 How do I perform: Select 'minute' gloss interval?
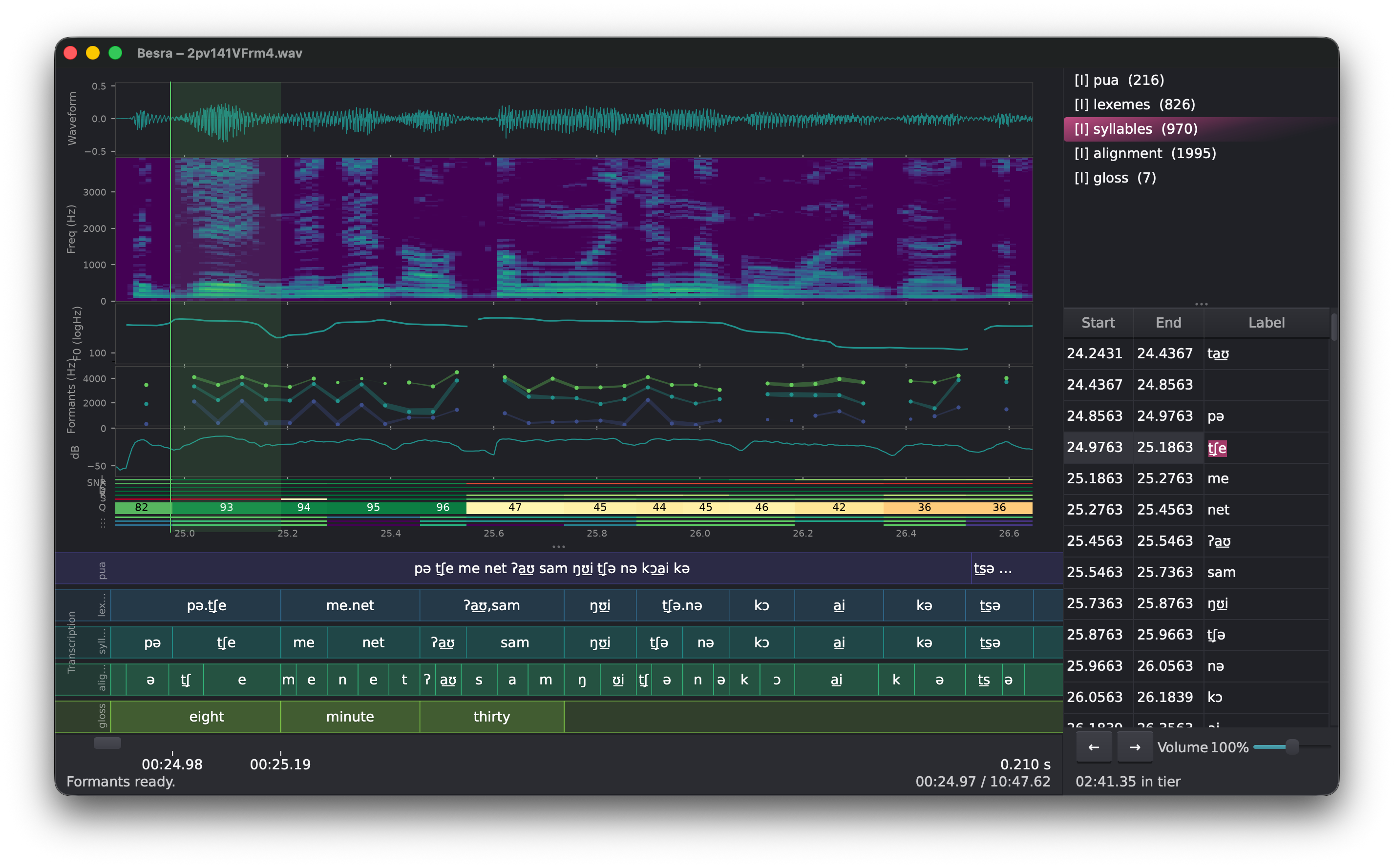pyautogui.click(x=350, y=717)
